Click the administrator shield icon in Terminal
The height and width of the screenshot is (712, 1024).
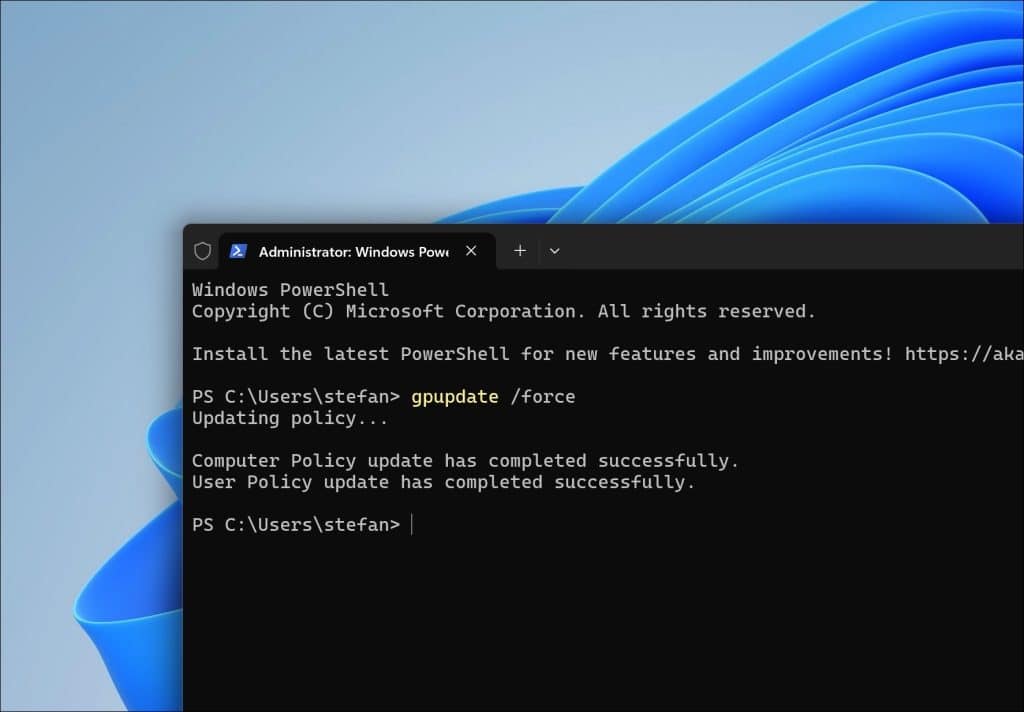point(202,251)
